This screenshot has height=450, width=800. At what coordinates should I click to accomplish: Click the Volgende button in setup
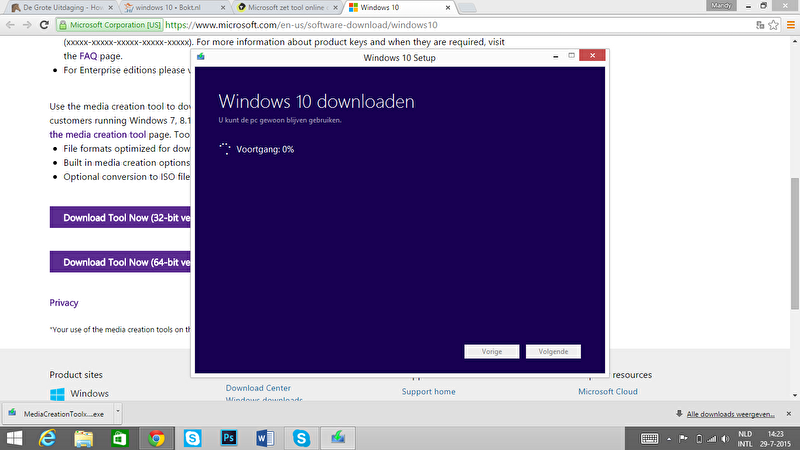(x=553, y=351)
